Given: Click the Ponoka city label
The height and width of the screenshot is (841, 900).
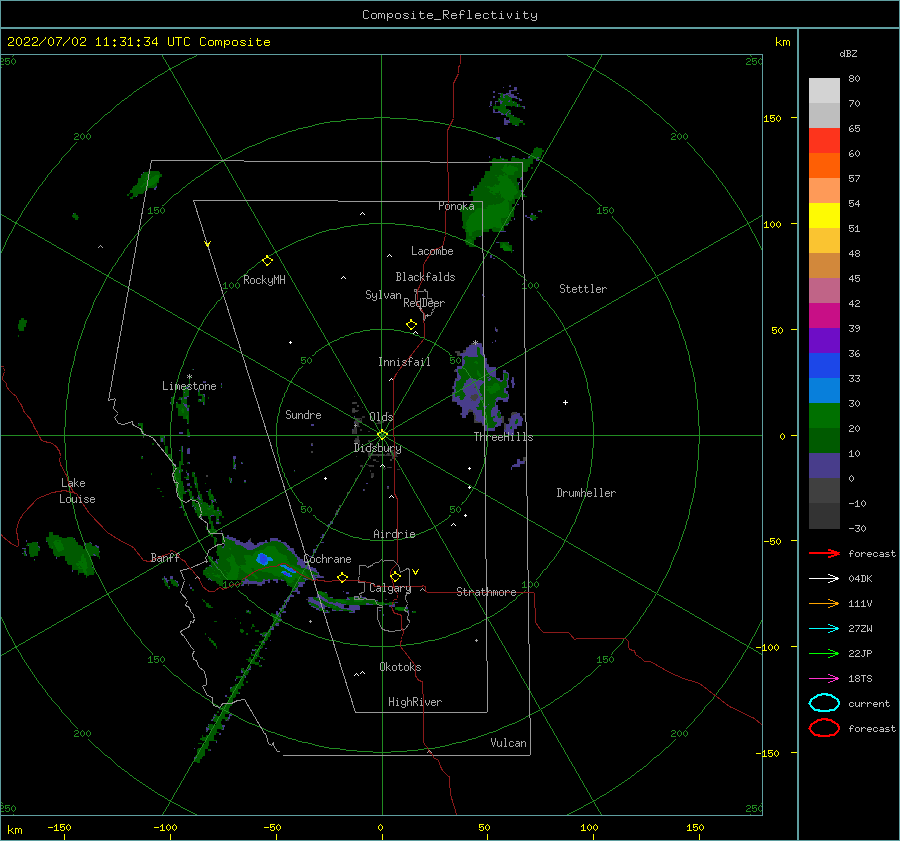Looking at the screenshot, I should tap(456, 206).
